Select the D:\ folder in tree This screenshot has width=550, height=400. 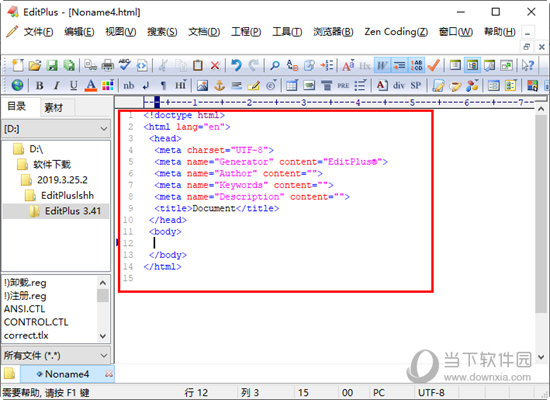point(36,149)
